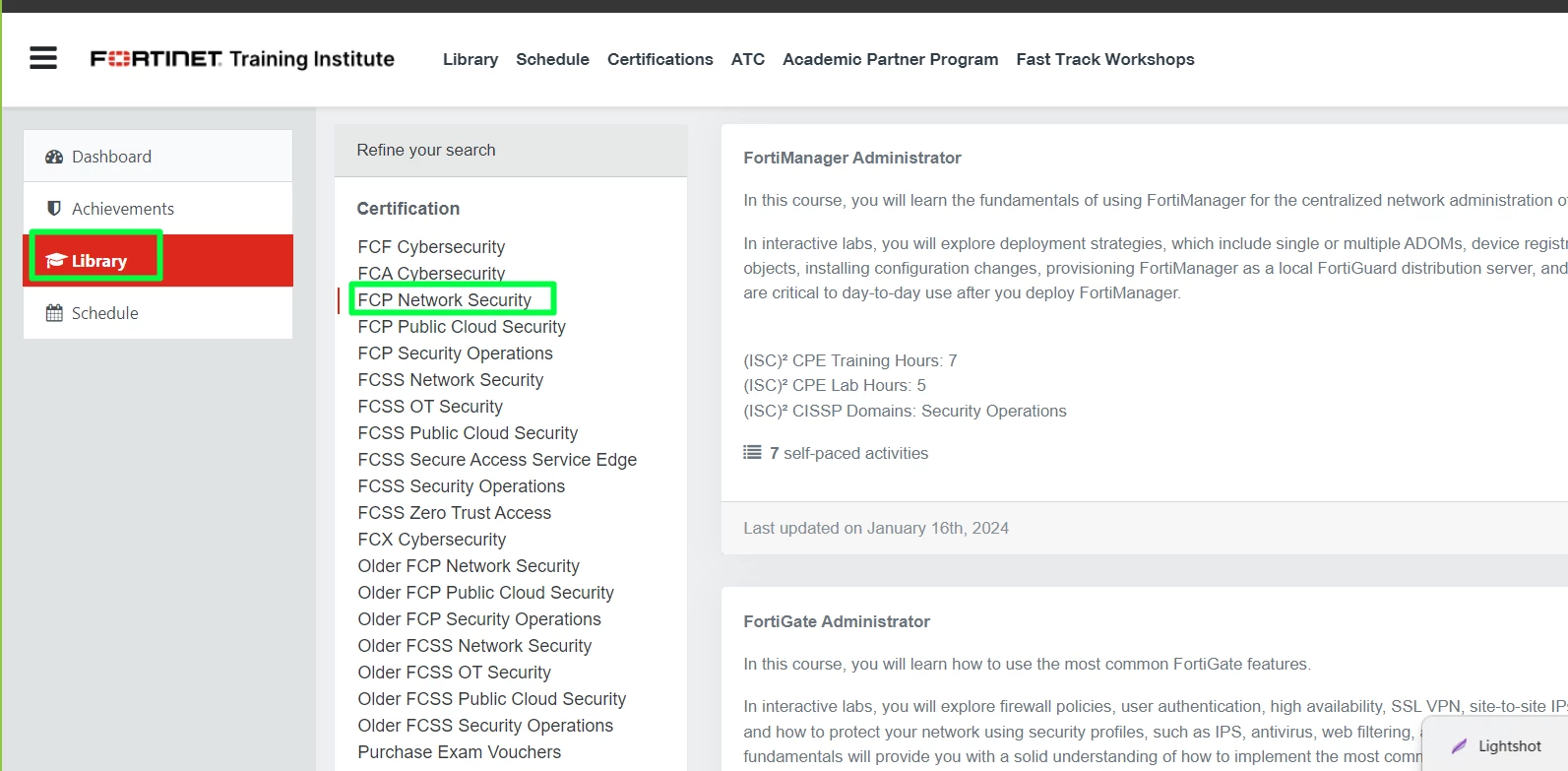Click the '7 self-paced activities' text
1568x771 pixels.
point(849,453)
